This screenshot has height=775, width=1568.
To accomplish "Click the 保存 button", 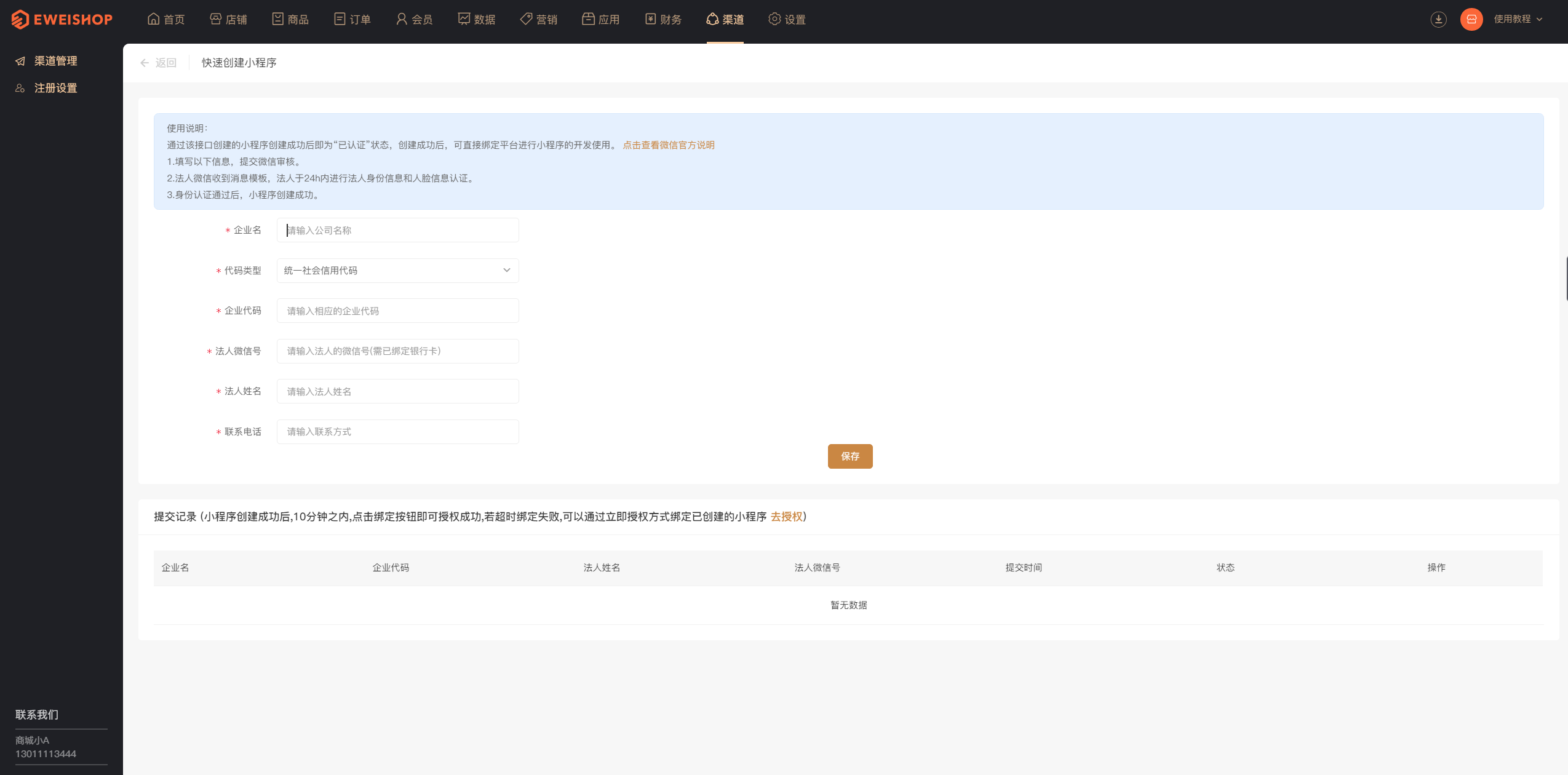I will point(850,456).
